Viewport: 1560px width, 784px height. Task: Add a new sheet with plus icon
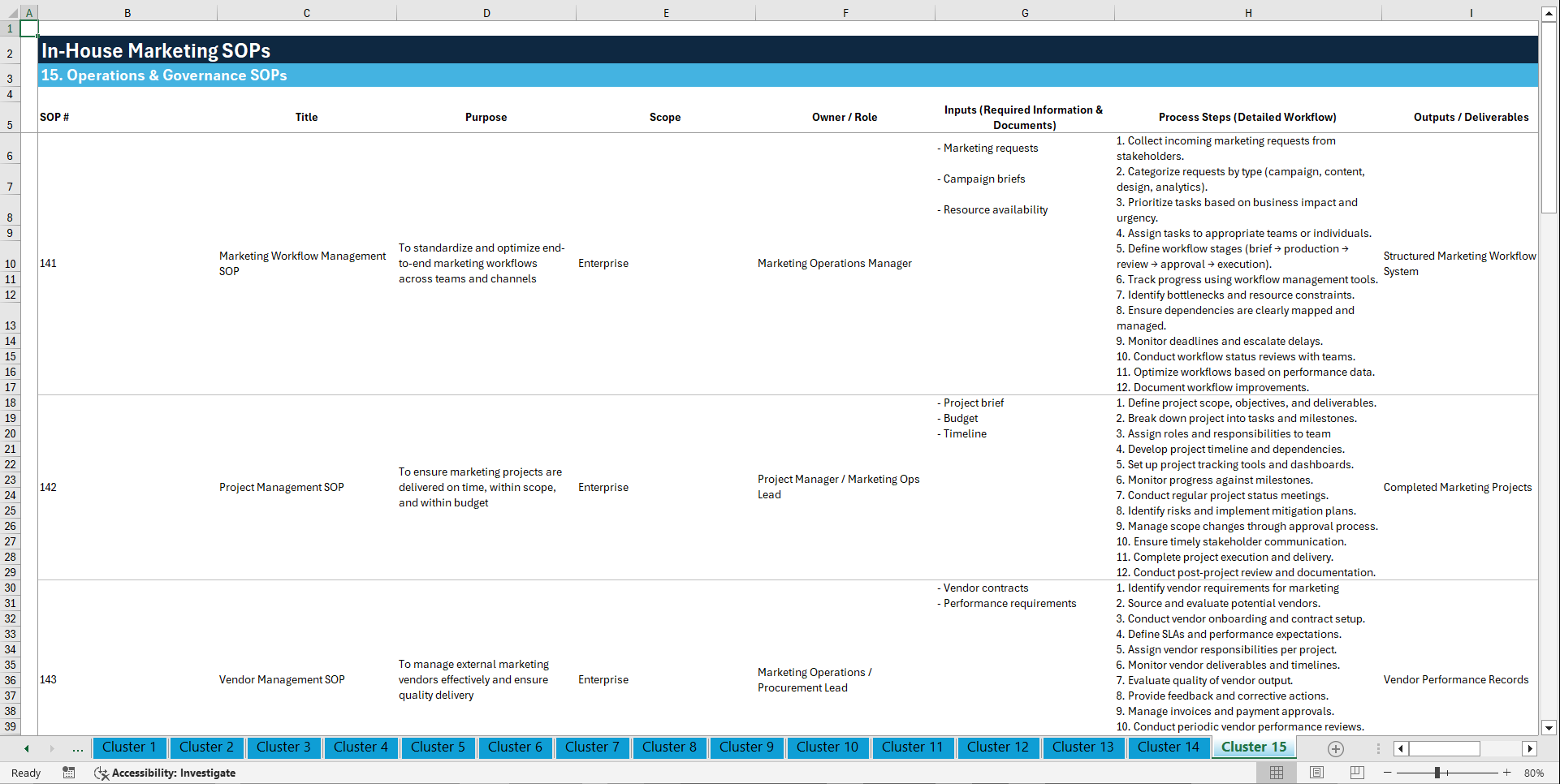coord(1336,748)
